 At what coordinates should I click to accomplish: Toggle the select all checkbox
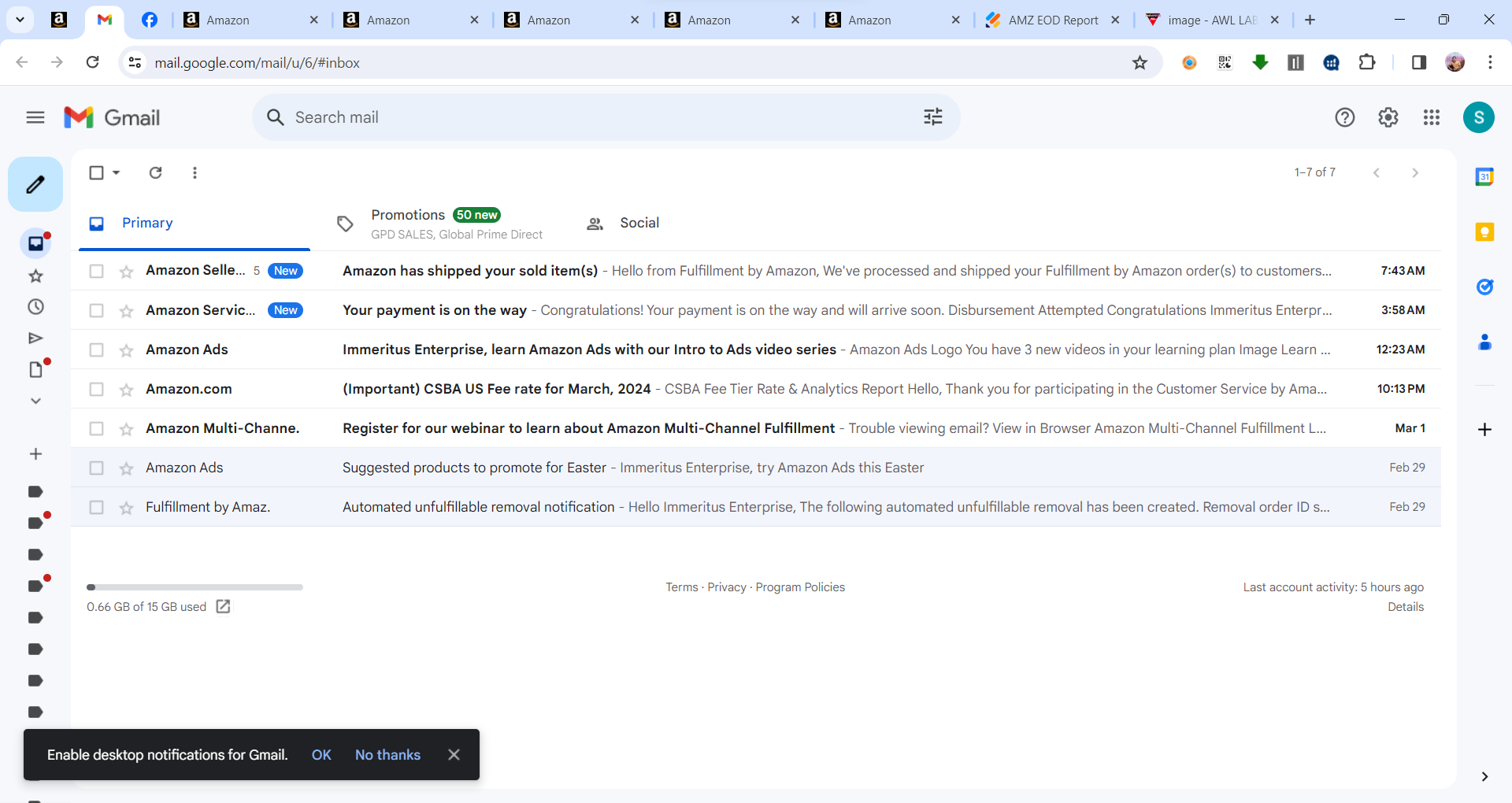click(96, 172)
